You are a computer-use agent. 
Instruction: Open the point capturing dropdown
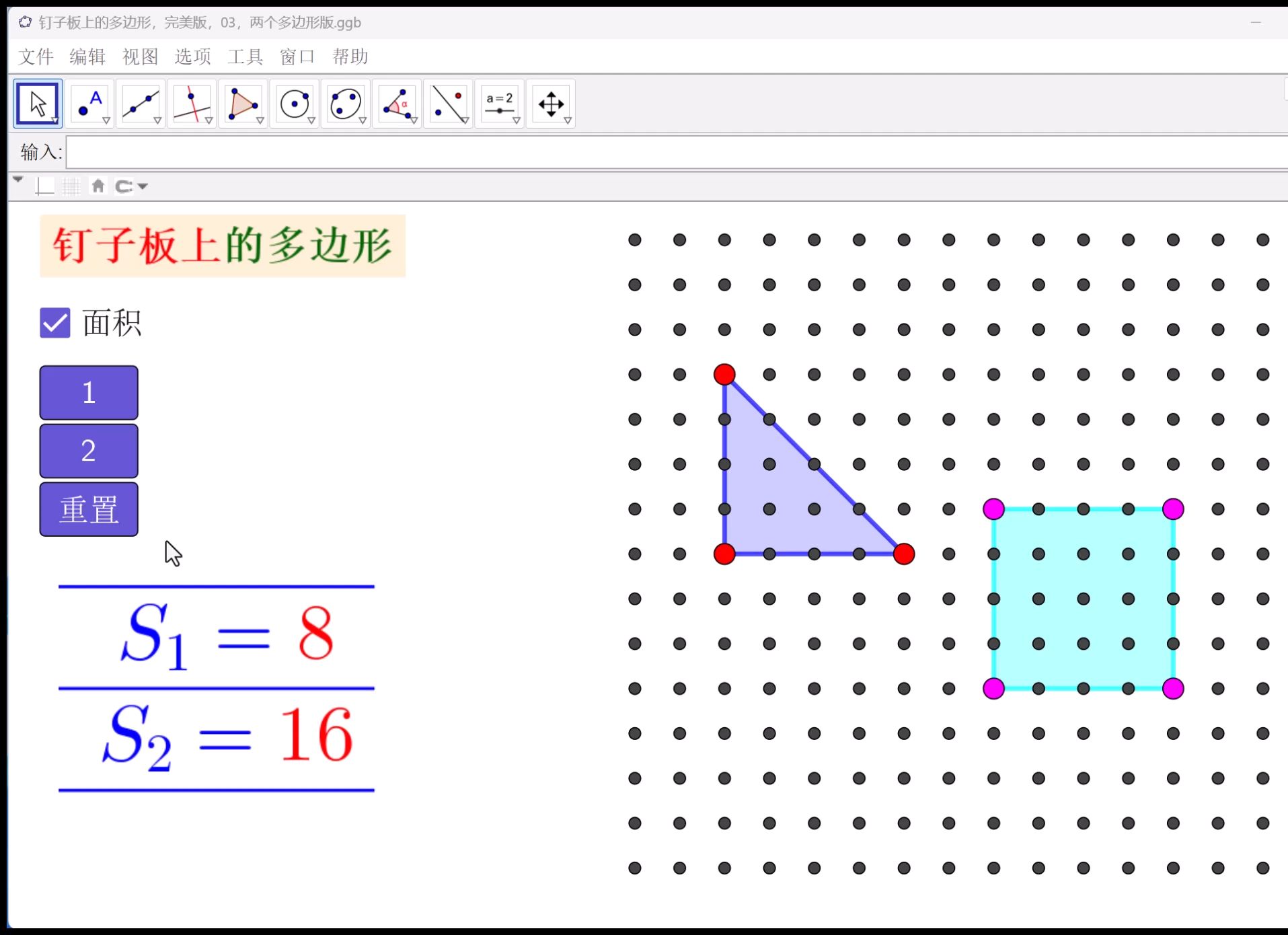(x=143, y=186)
